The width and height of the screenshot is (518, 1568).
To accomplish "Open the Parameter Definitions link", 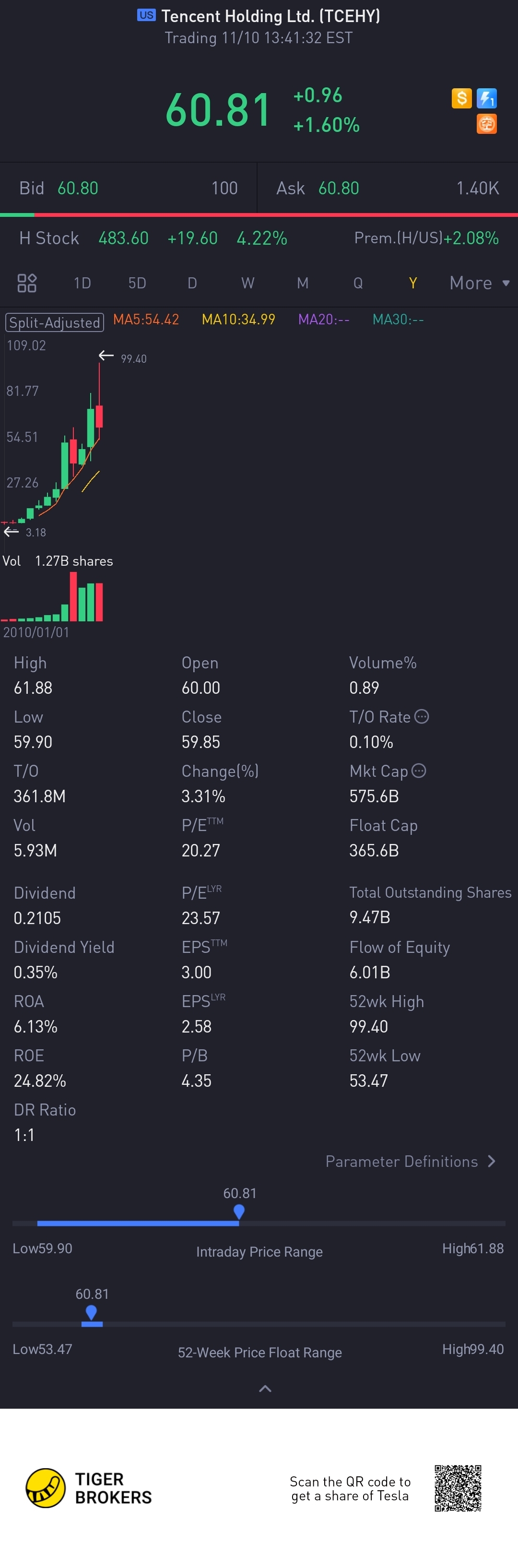I will pos(402,1162).
